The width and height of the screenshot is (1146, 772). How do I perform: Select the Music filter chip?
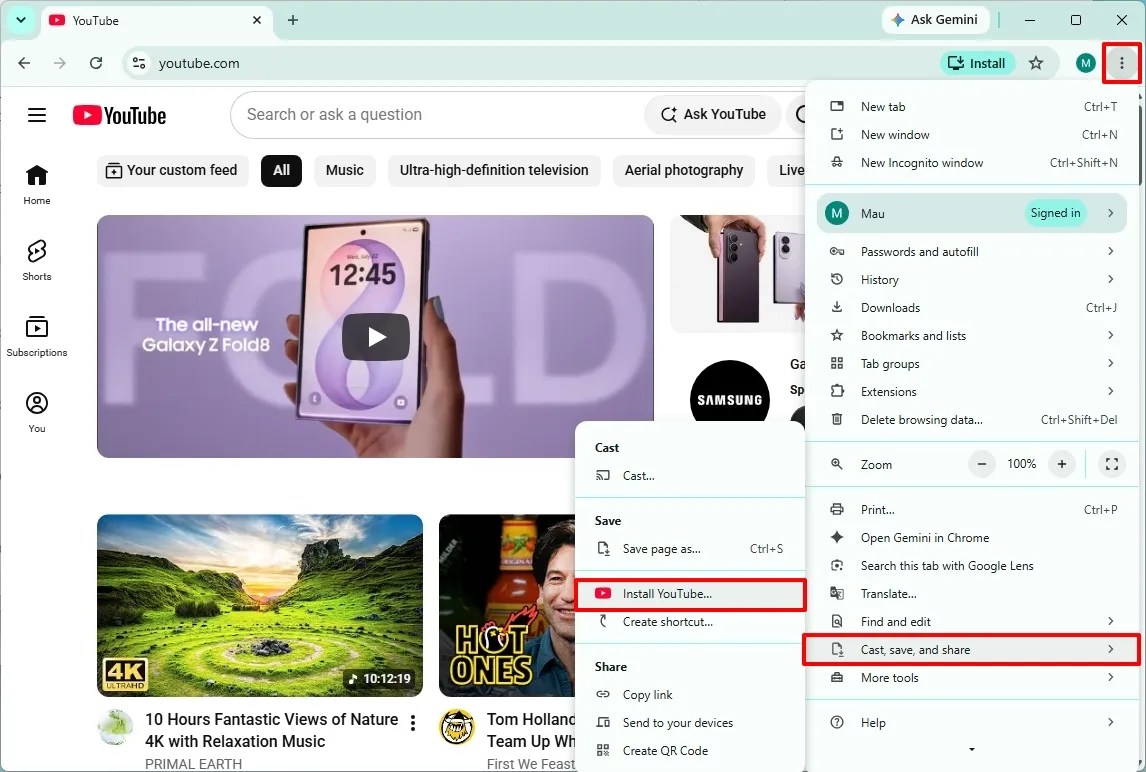point(344,170)
